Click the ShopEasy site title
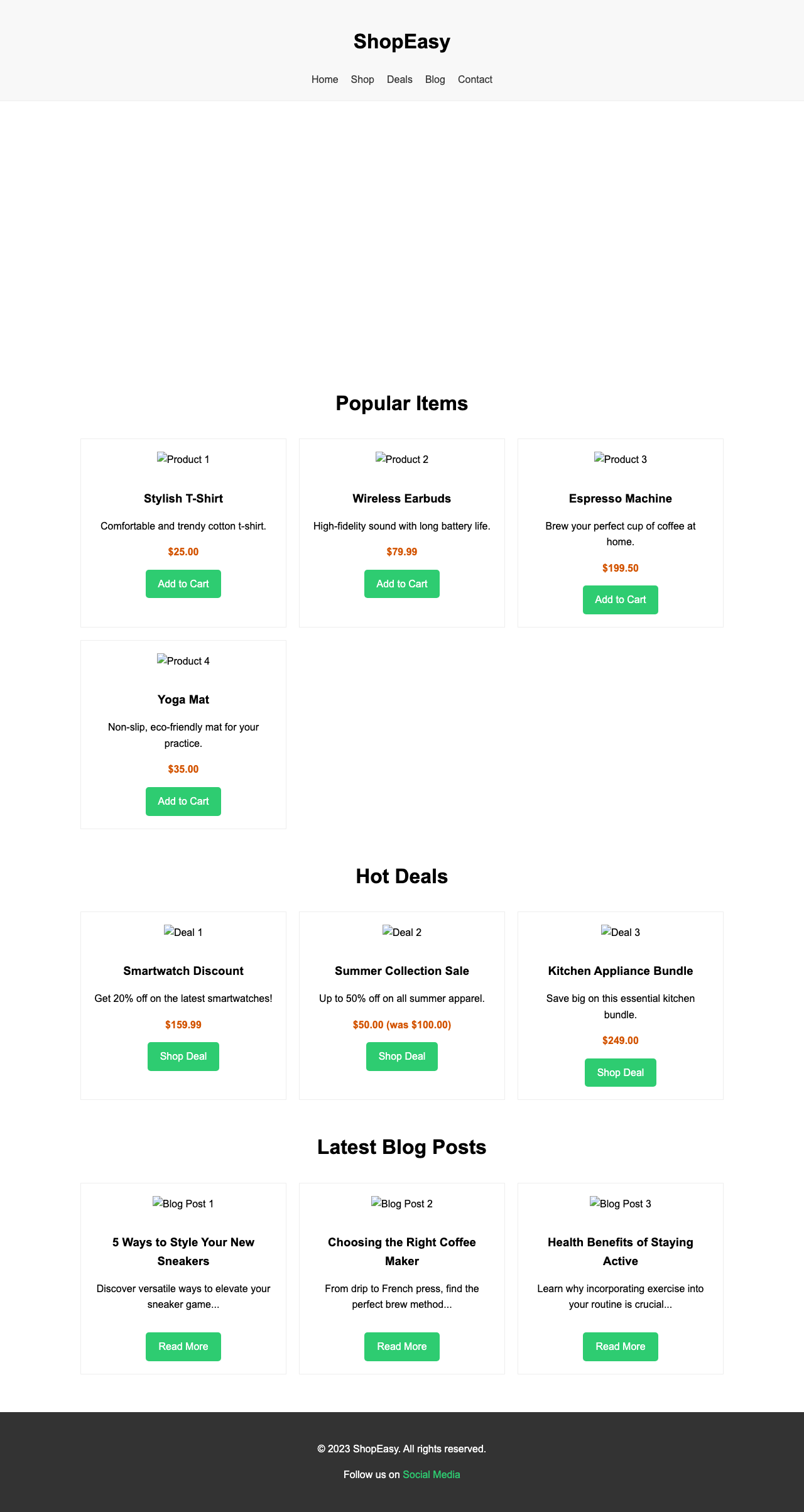The height and width of the screenshot is (1512, 804). click(x=401, y=41)
